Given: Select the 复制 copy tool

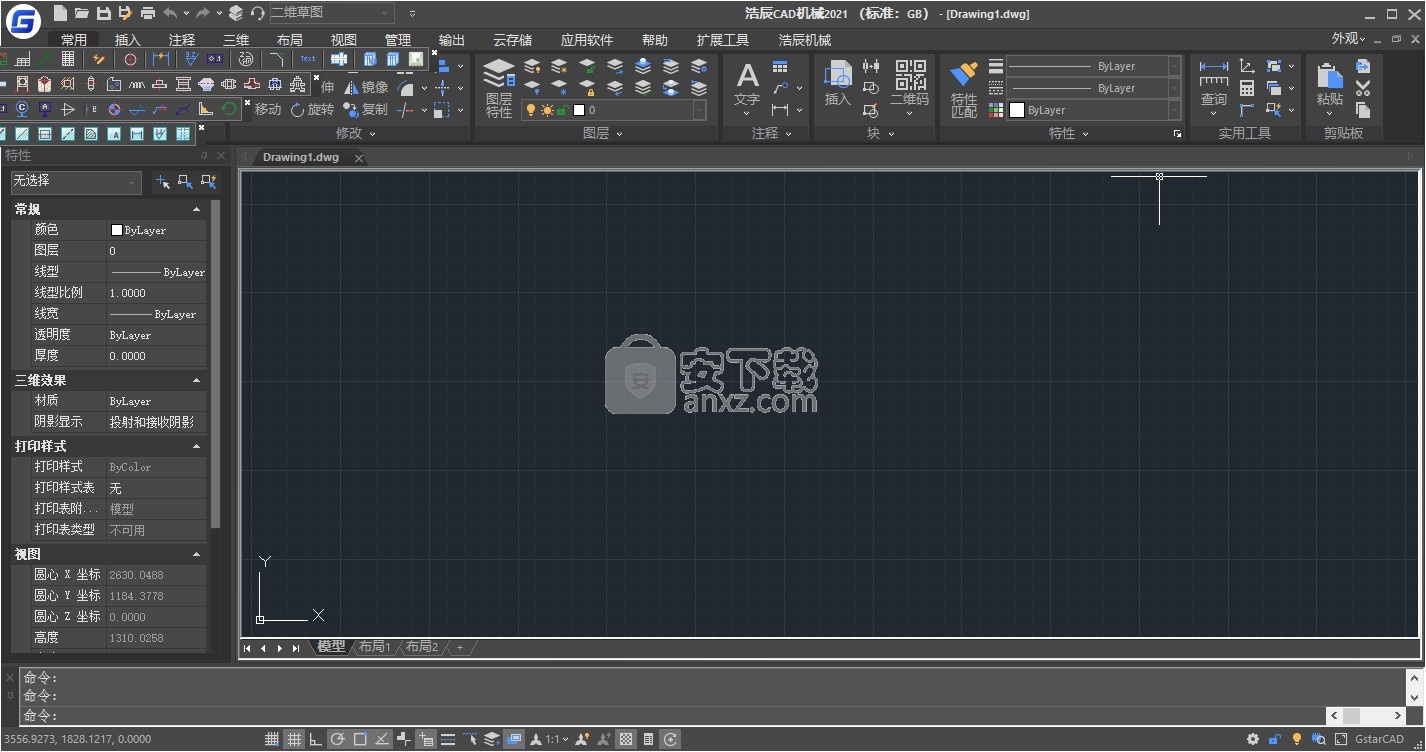Looking at the screenshot, I should pyautogui.click(x=365, y=109).
